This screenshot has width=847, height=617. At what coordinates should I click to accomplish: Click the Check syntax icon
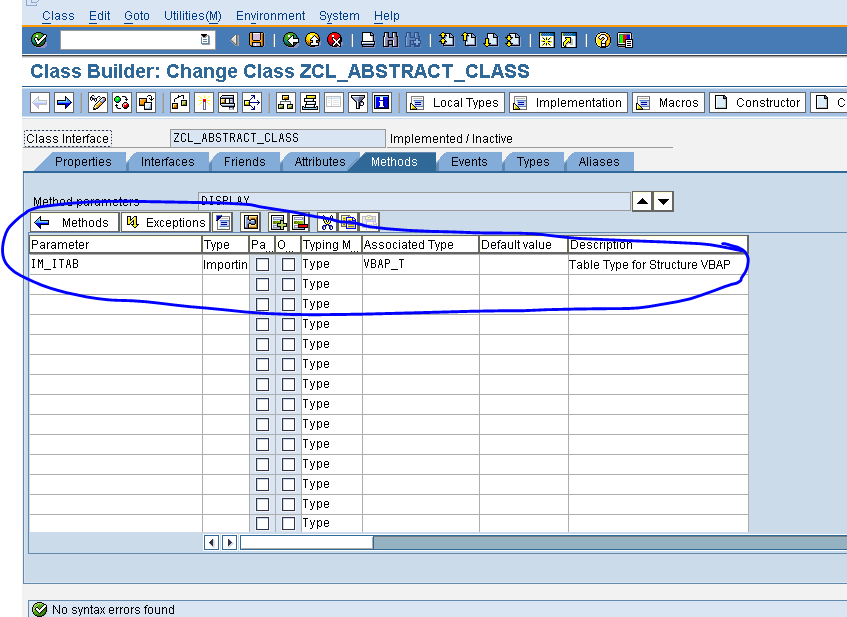pyautogui.click(x=180, y=102)
